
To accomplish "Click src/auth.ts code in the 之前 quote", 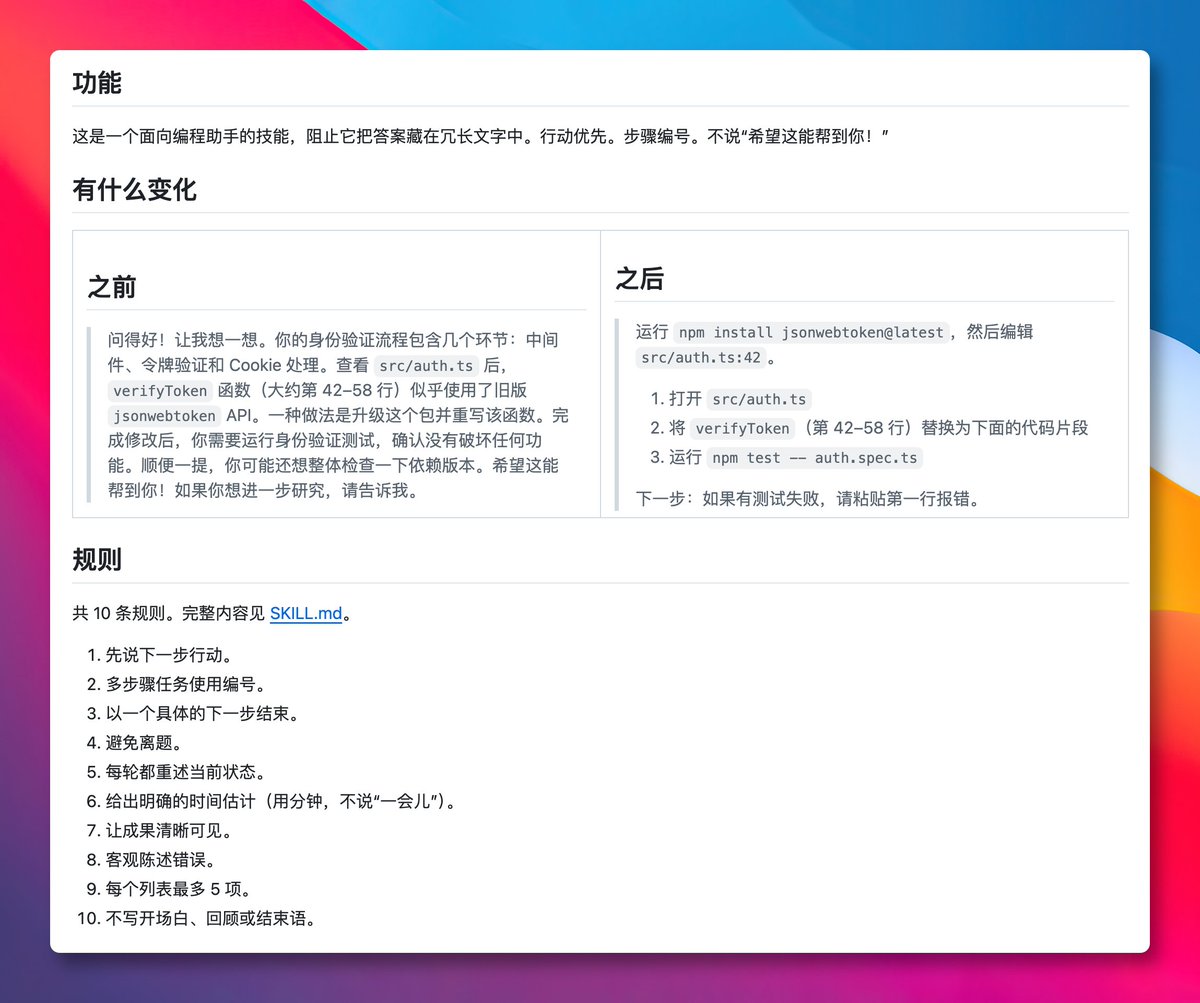I will (x=426, y=366).
